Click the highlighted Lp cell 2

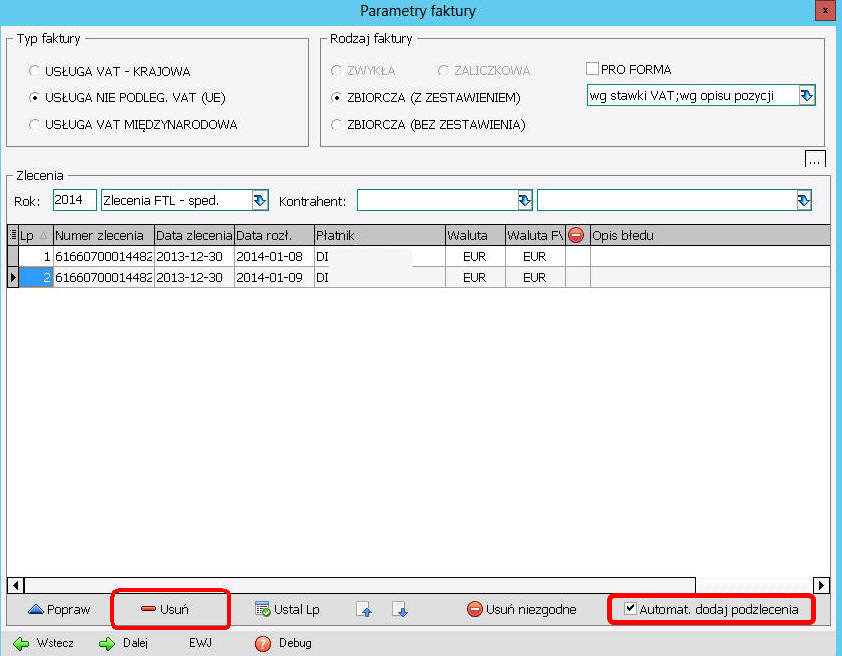pyautogui.click(x=36, y=278)
